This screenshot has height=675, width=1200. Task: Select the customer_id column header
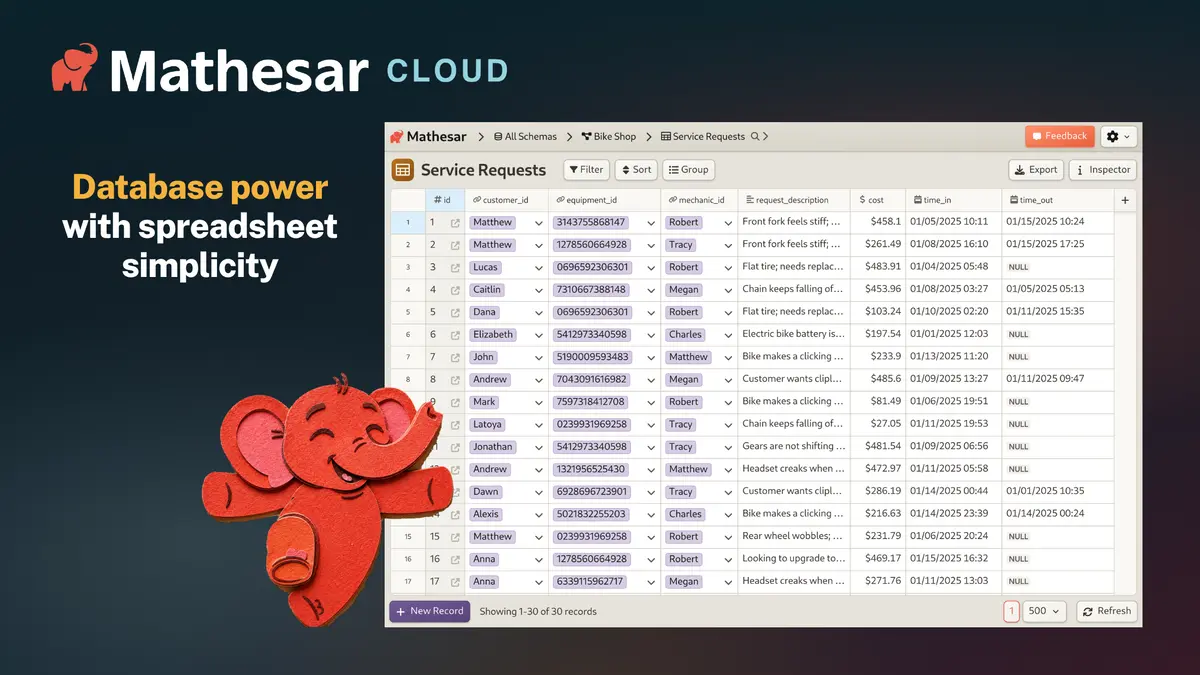(506, 200)
